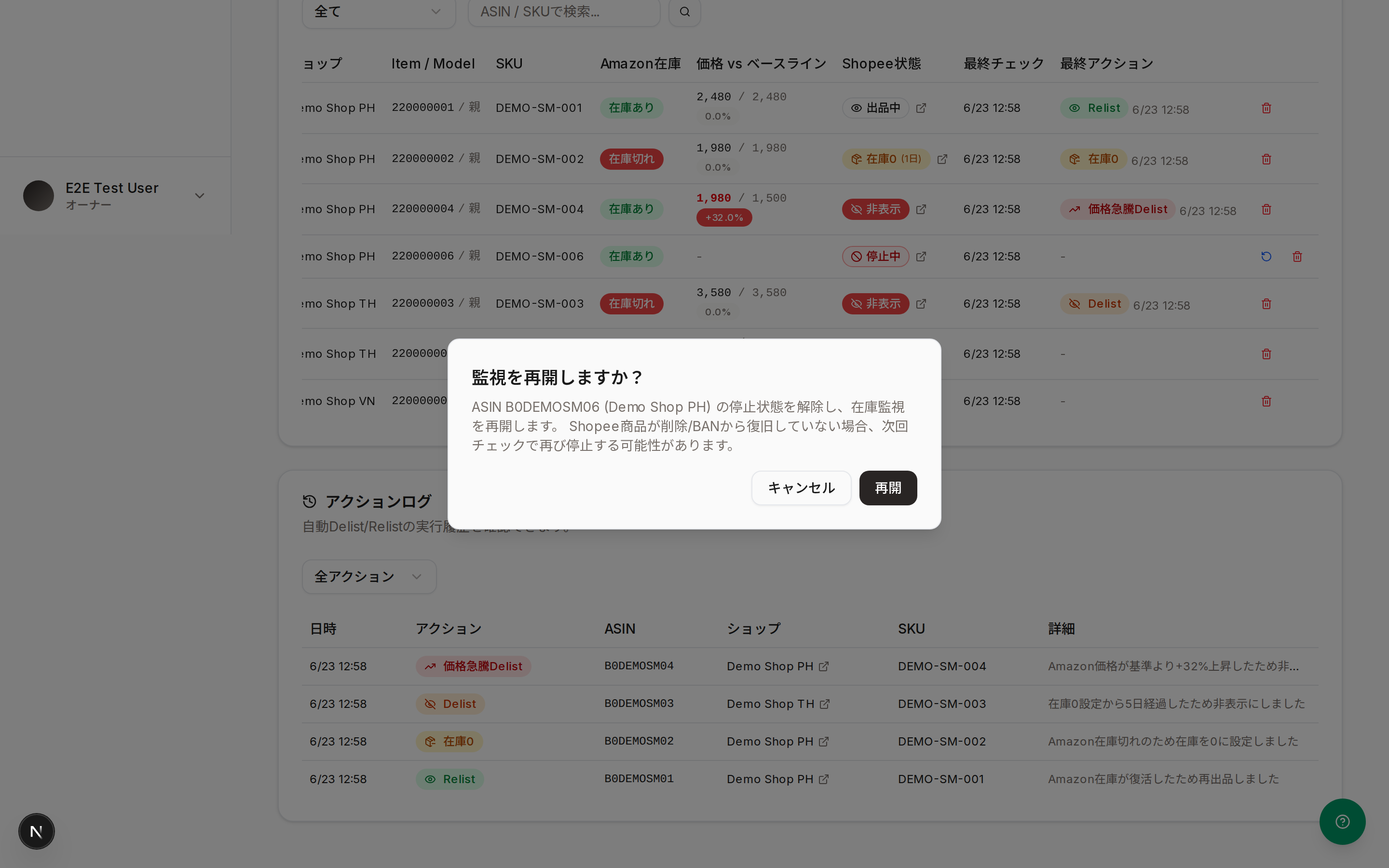Image resolution: width=1389 pixels, height=868 pixels.
Task: Delete the DEMO-SM-002 row via trash icon
Action: point(1266,159)
